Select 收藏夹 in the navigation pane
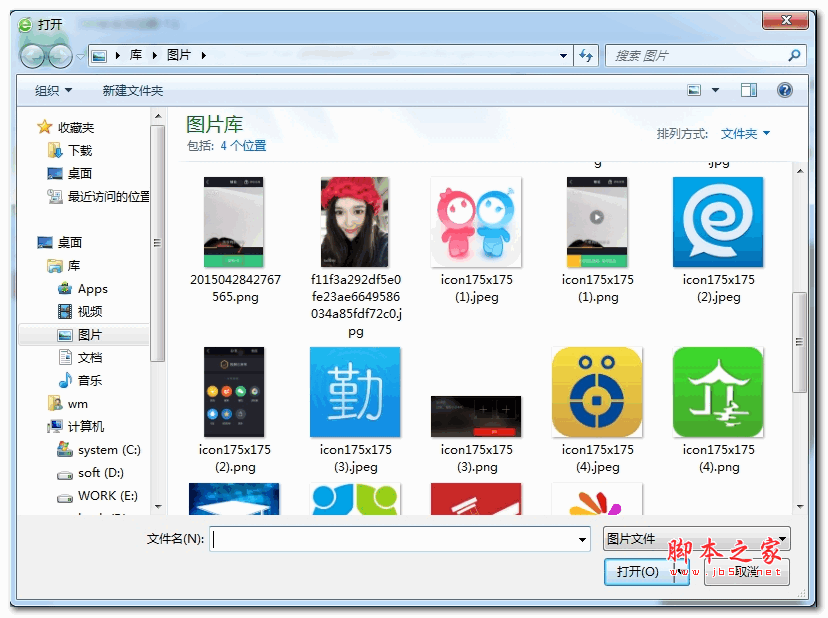Viewport: 828px width, 618px height. click(65, 127)
